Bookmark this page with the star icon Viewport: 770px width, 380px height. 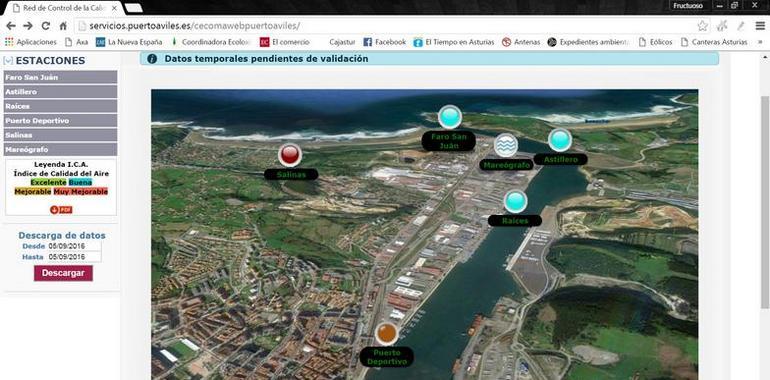703,26
